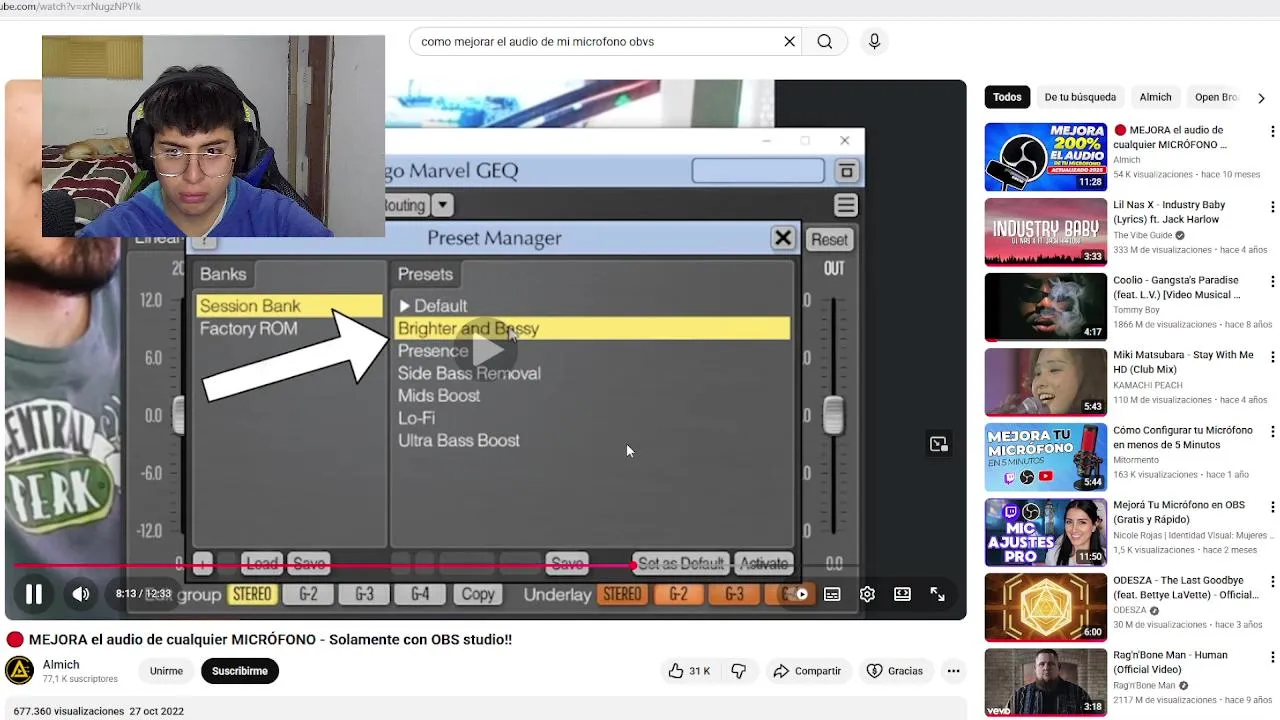The height and width of the screenshot is (720, 1280).
Task: Subscribe with Suscribirme button
Action: (240, 671)
